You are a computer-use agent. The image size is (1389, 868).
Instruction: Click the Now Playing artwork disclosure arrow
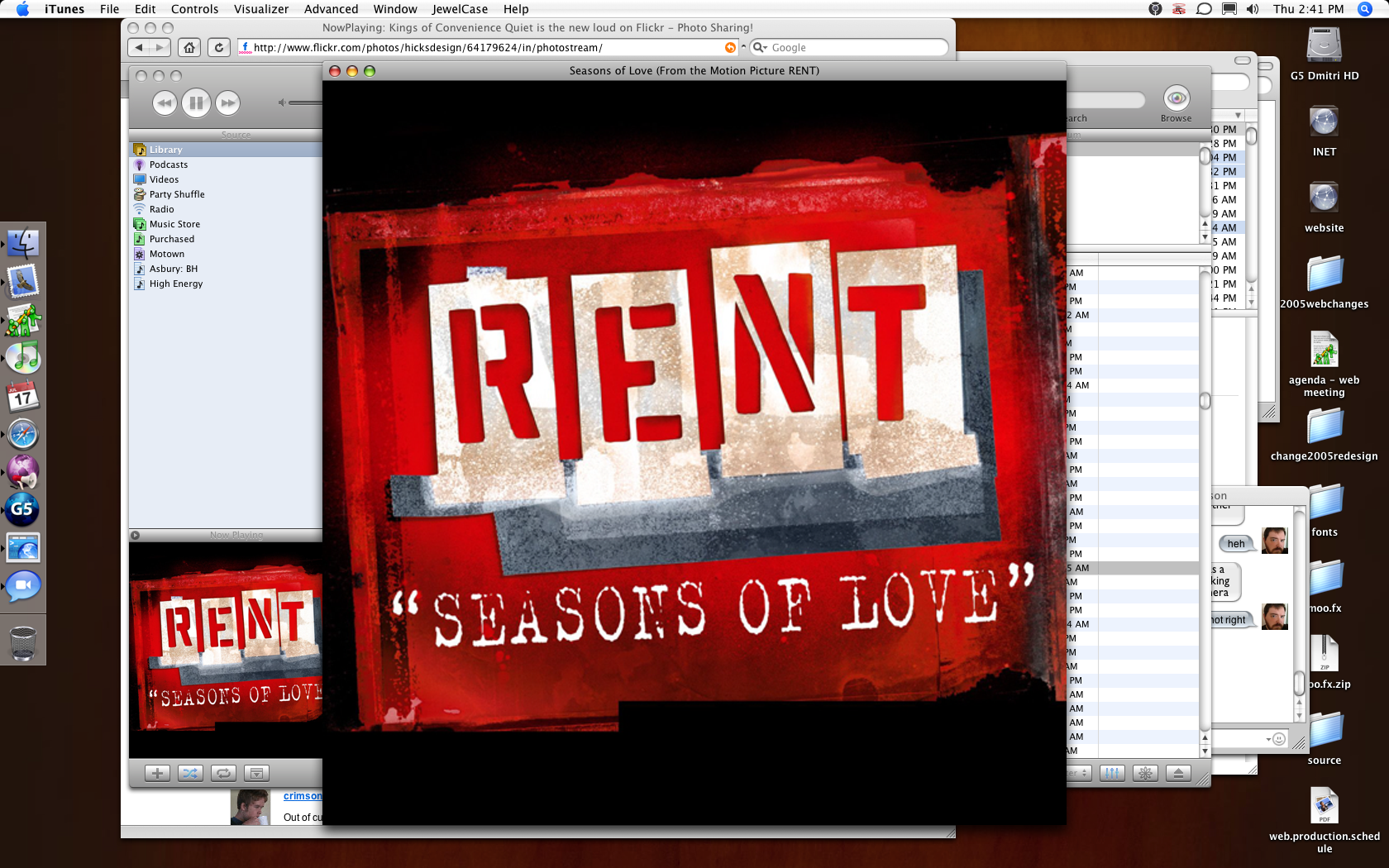pyautogui.click(x=135, y=535)
